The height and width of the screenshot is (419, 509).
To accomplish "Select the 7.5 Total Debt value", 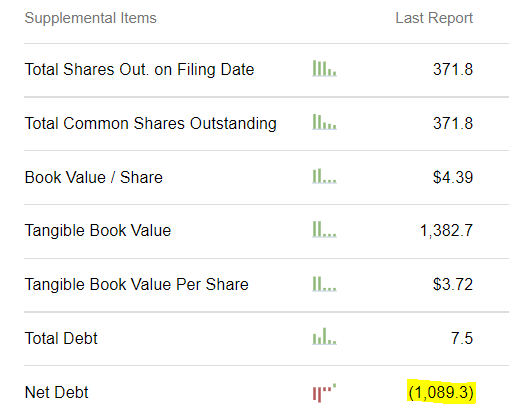I will coord(462,338).
